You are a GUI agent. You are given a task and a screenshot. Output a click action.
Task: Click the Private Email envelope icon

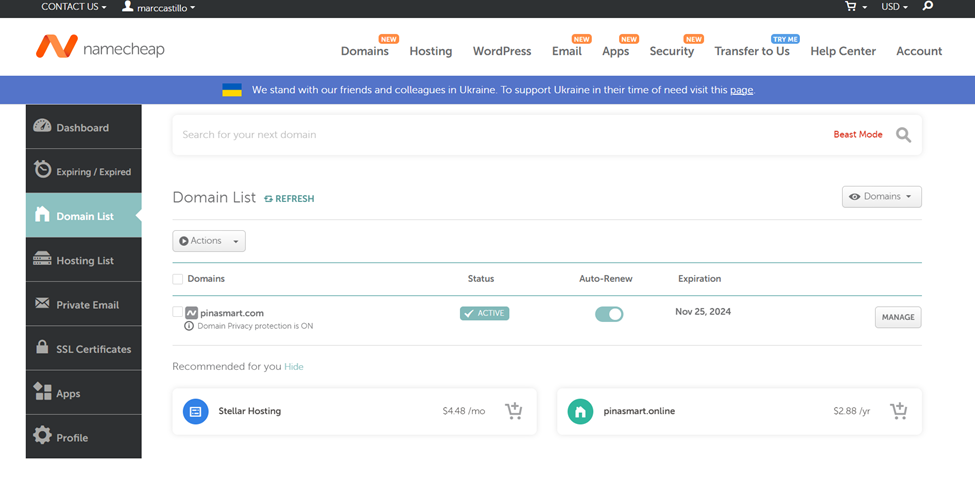tap(42, 303)
